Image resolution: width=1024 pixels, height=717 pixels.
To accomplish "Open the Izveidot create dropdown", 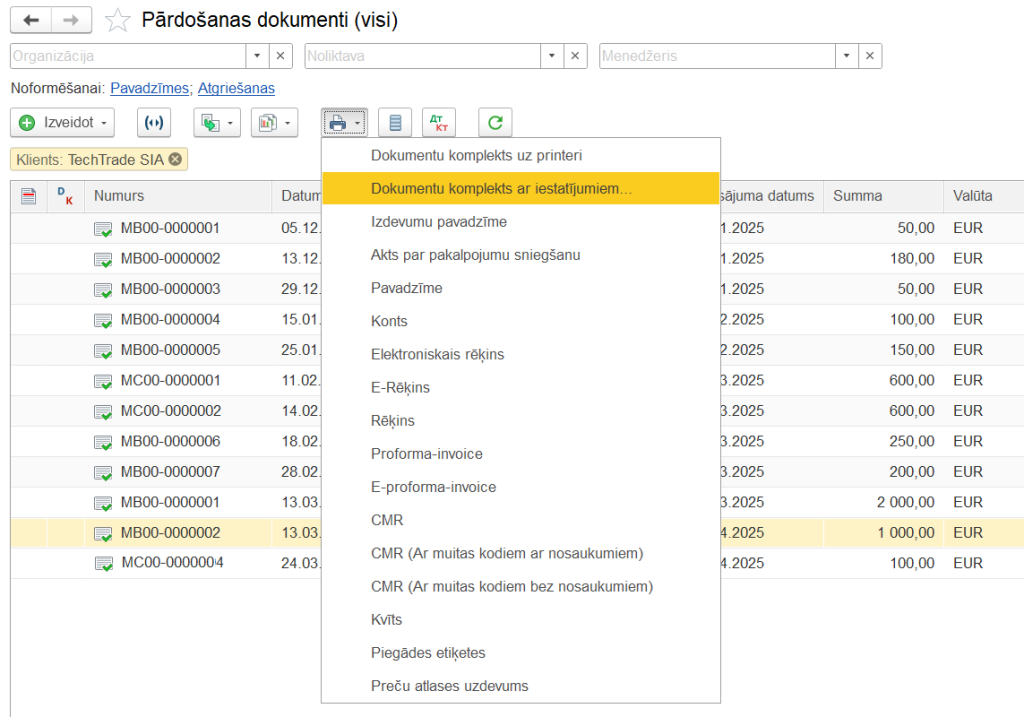I will click(62, 122).
